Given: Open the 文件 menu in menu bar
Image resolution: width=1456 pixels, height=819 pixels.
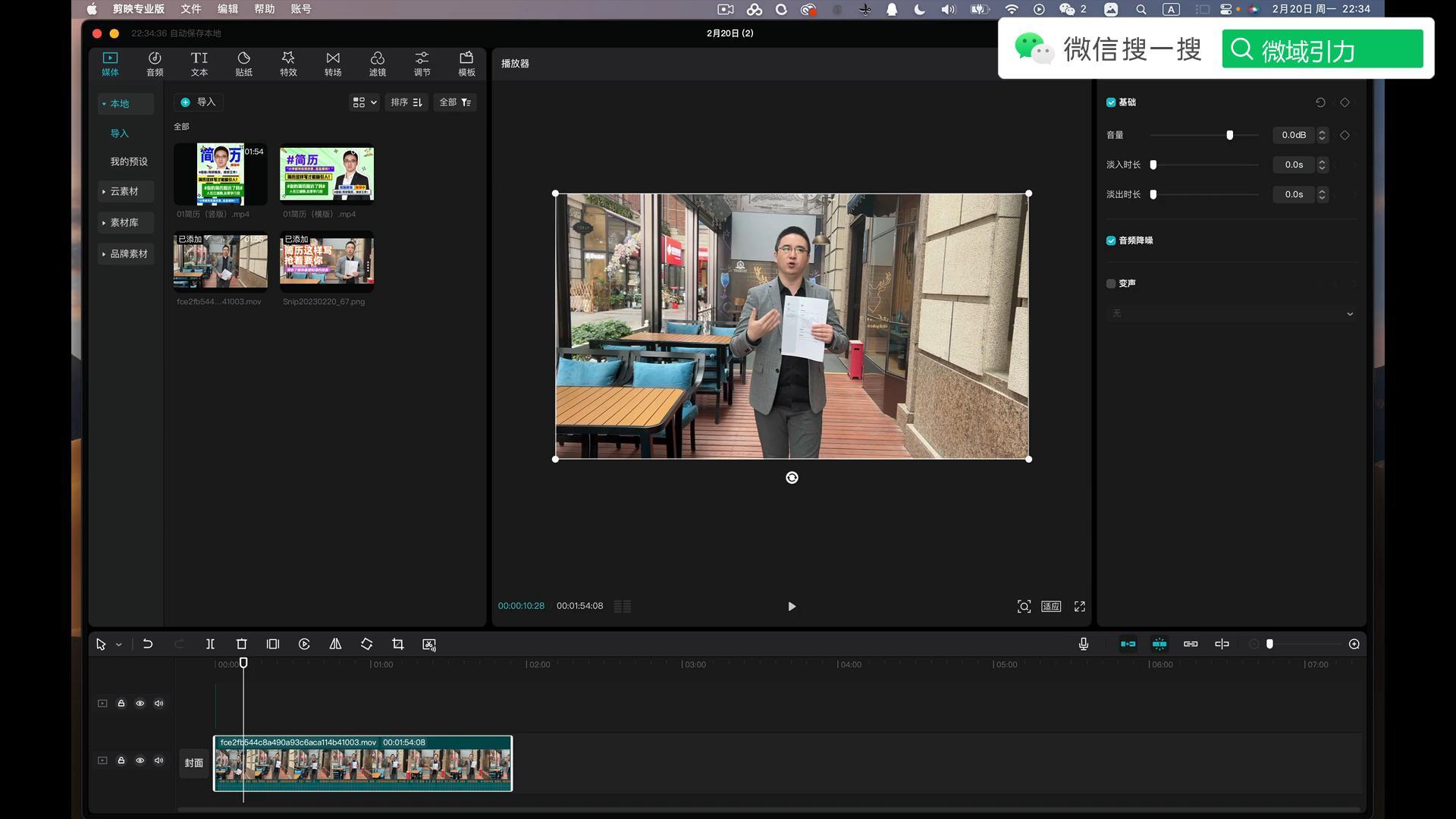Looking at the screenshot, I should point(191,9).
